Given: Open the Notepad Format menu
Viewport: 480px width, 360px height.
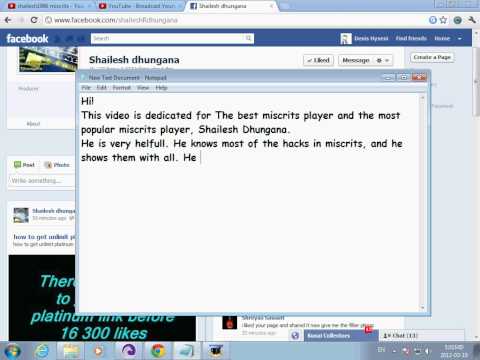Looking at the screenshot, I should (x=121, y=88).
